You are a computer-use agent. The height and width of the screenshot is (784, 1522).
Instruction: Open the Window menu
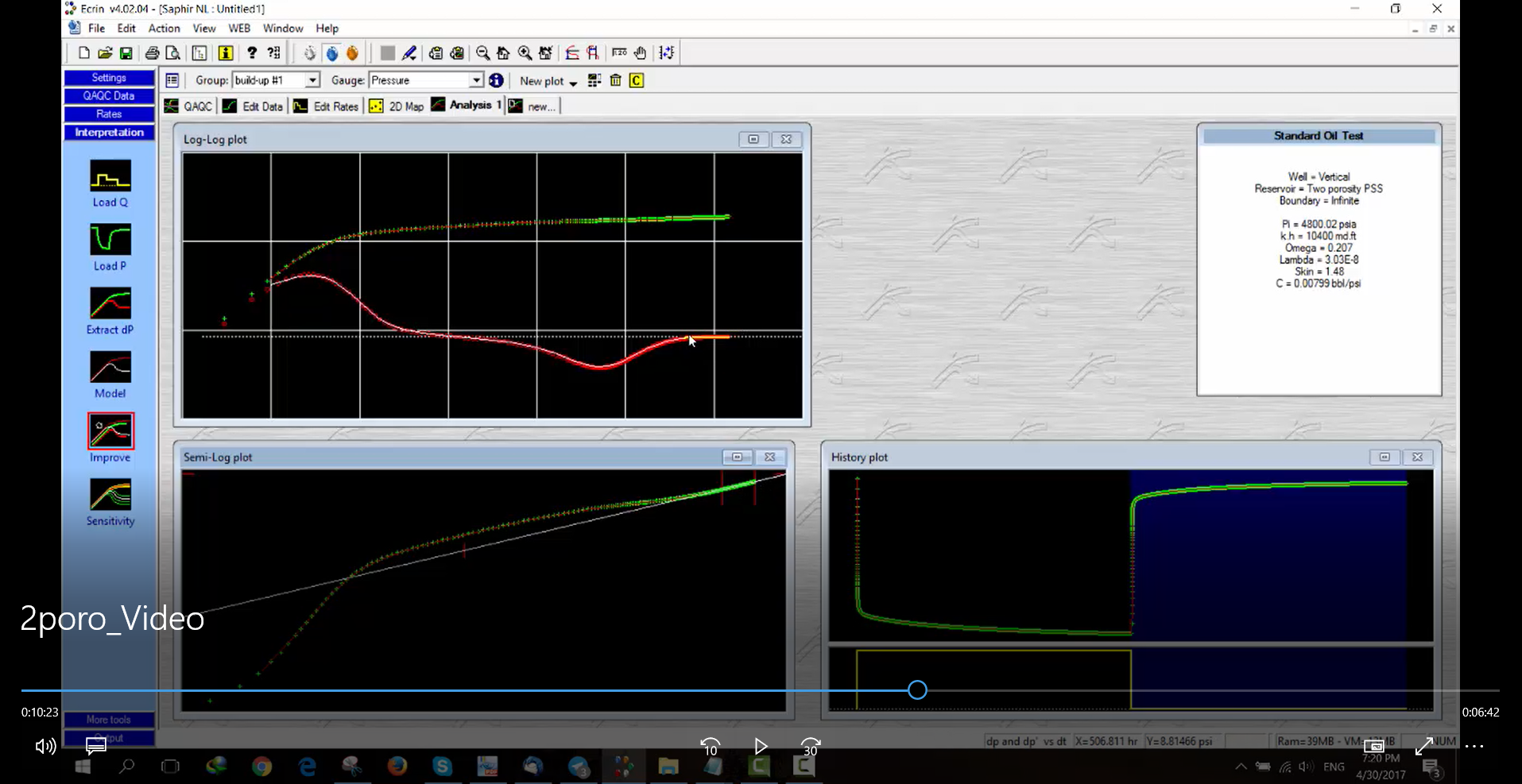click(x=283, y=28)
